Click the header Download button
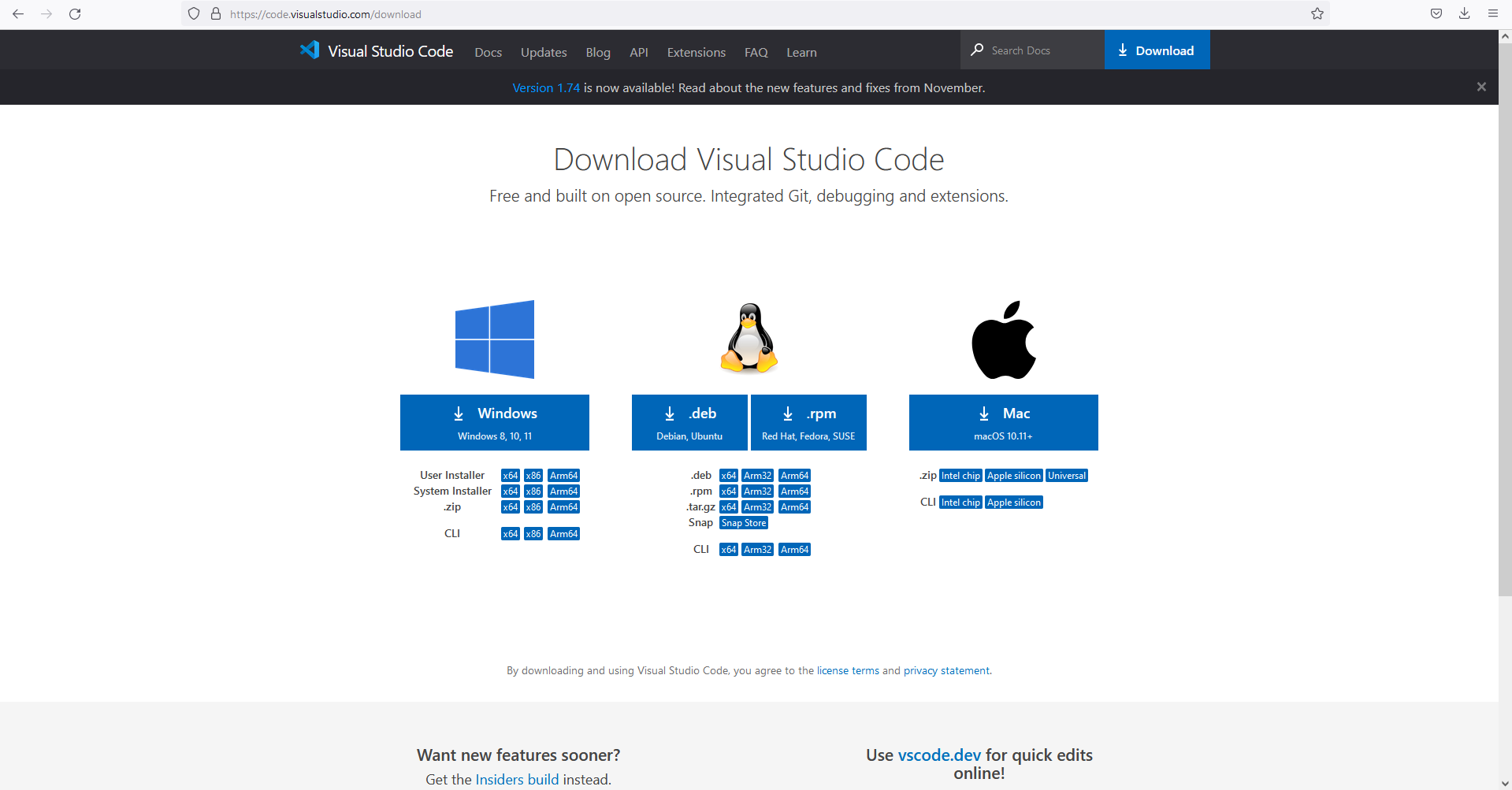Screen dimensions: 1512x790 (x=1157, y=50)
